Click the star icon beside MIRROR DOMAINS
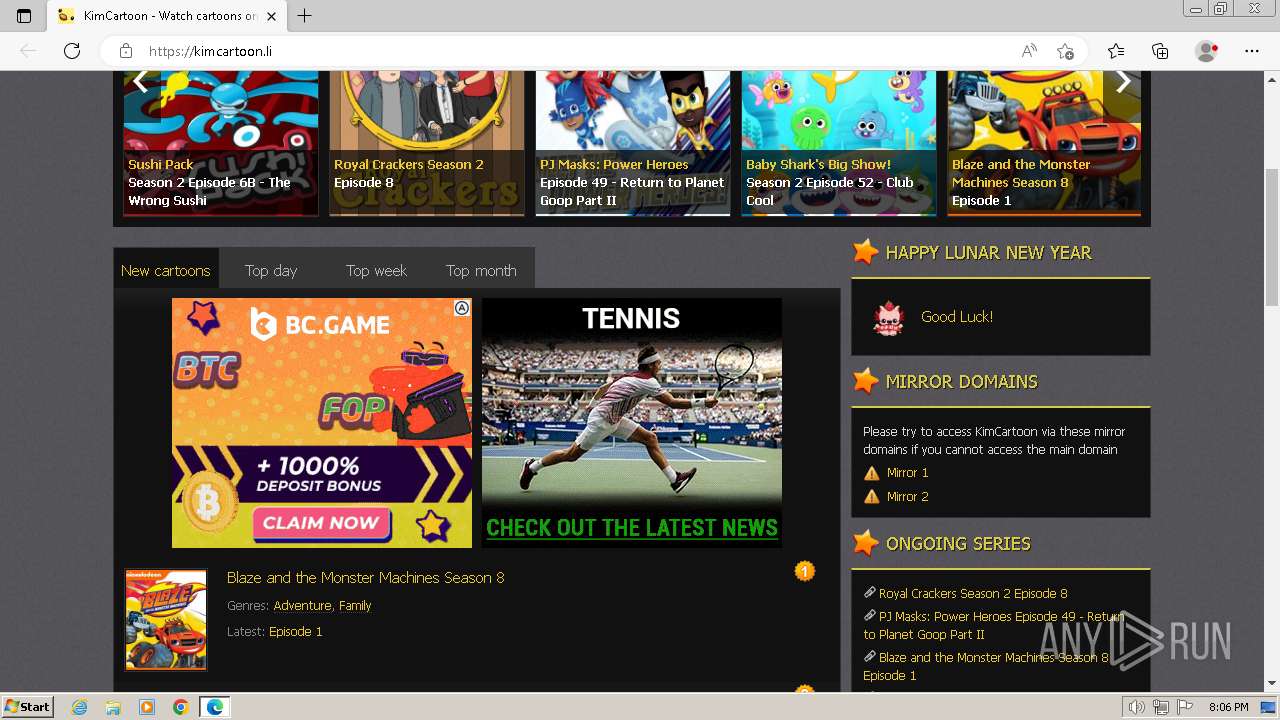The height and width of the screenshot is (720, 1280). (x=866, y=381)
